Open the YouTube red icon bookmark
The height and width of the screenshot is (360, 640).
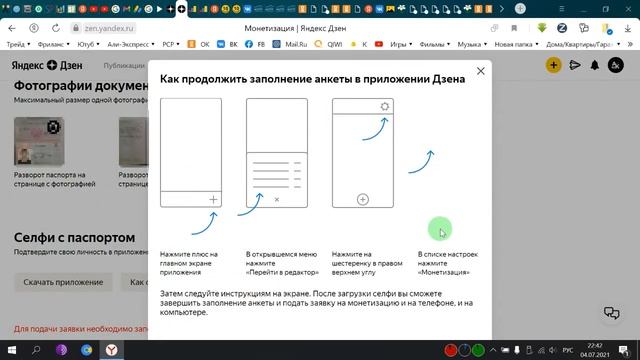pyautogui.click(x=379, y=44)
